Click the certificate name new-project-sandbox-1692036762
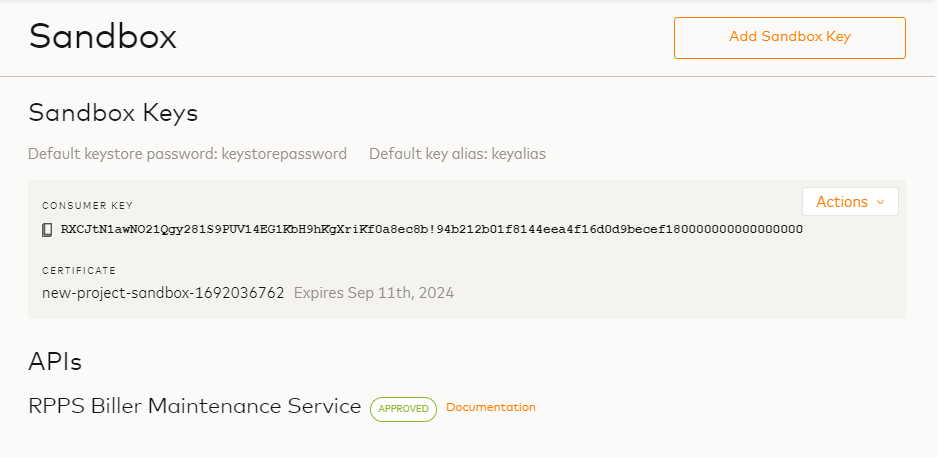The width and height of the screenshot is (939, 458). click(163, 293)
